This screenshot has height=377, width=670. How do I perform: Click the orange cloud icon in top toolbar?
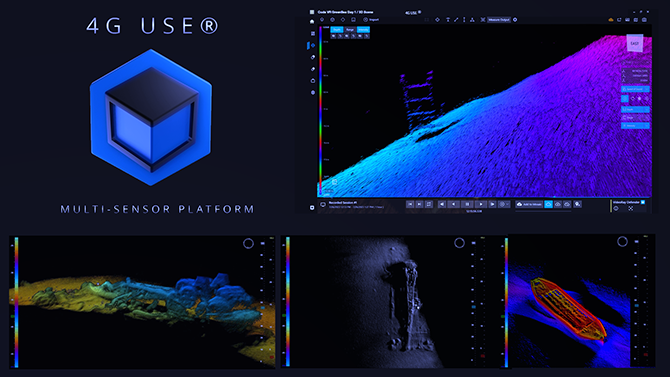611,20
